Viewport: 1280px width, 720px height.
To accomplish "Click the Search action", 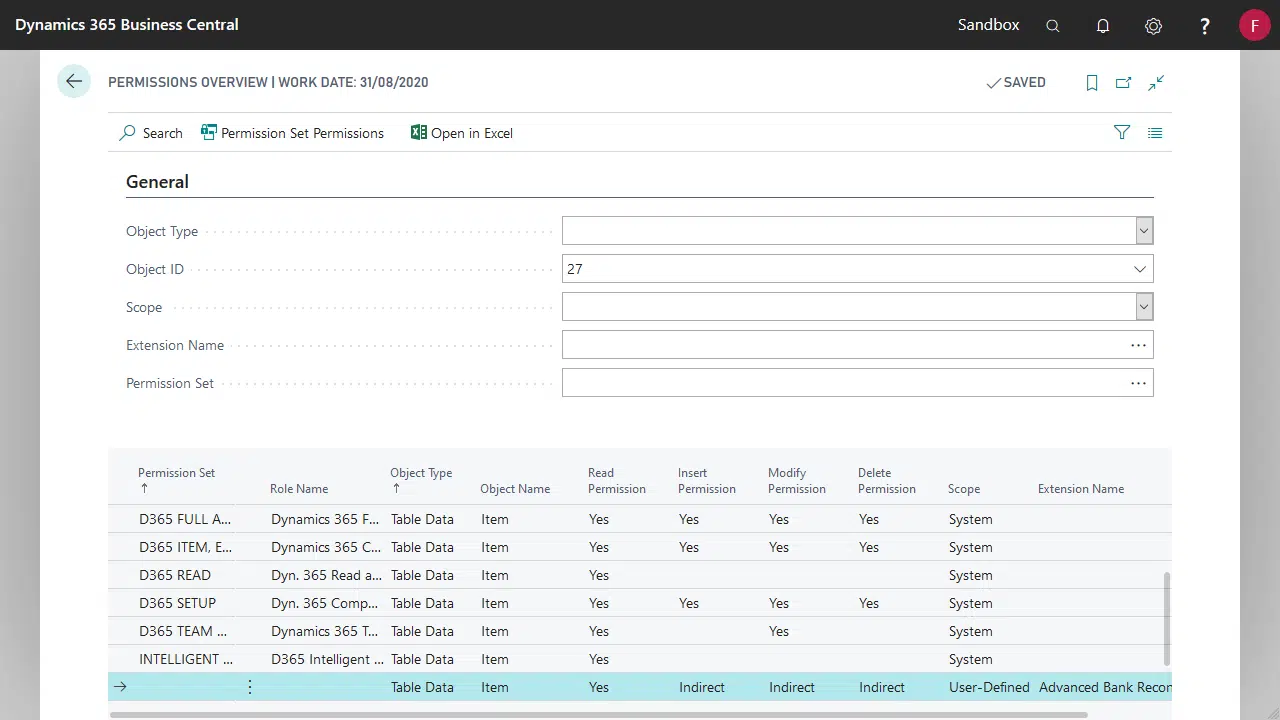I will [151, 133].
